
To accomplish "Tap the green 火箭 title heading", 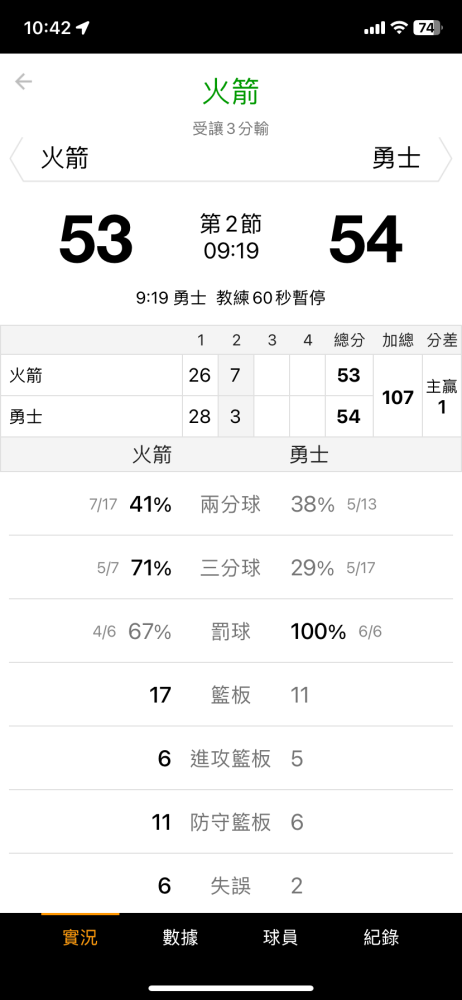I will pyautogui.click(x=231, y=92).
